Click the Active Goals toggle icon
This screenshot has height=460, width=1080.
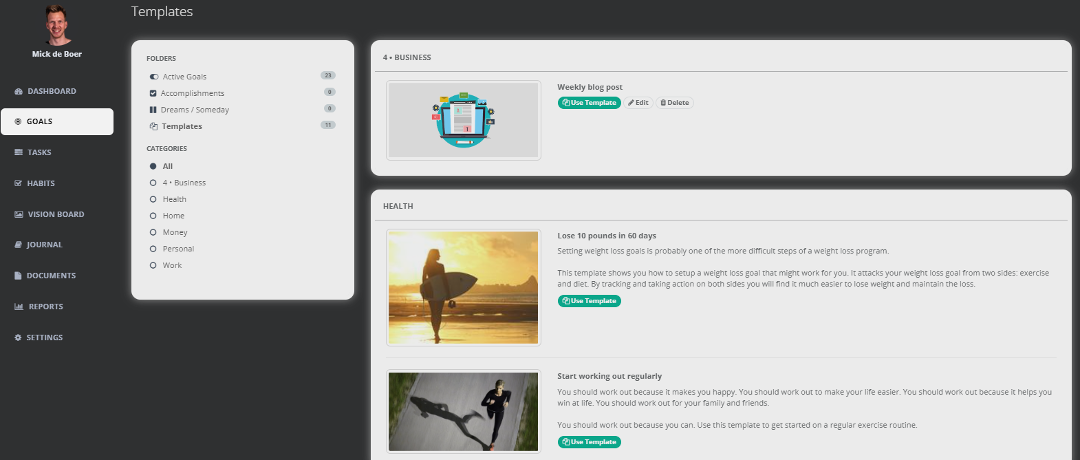pyautogui.click(x=154, y=77)
